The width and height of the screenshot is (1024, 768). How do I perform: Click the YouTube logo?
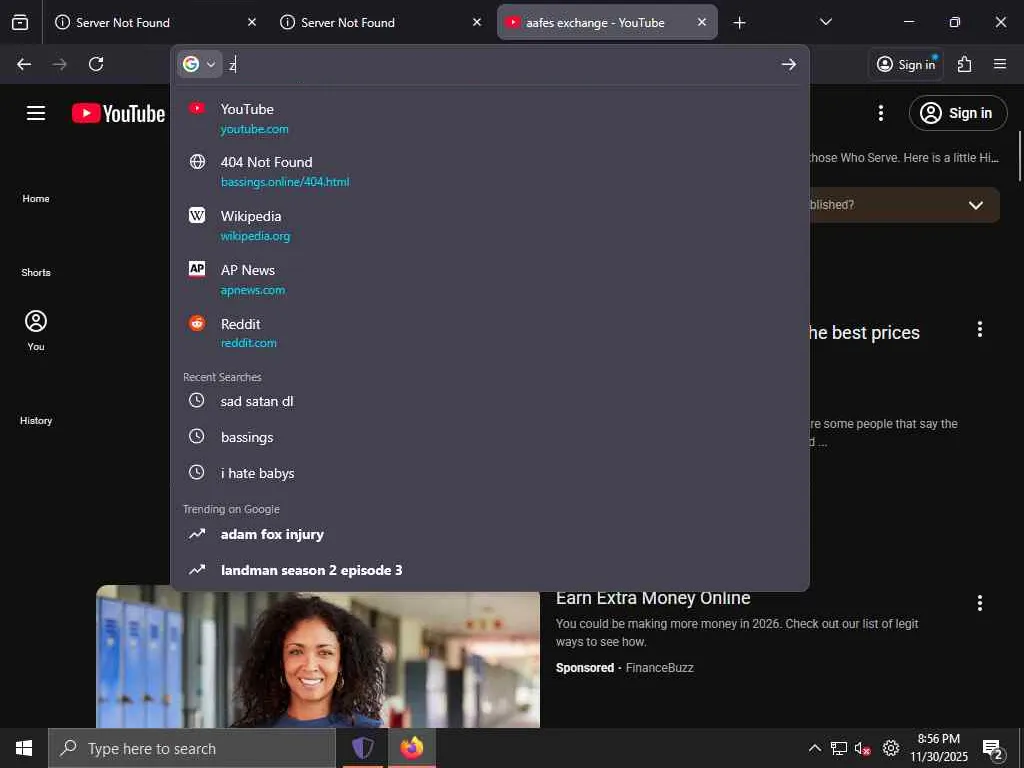pyautogui.click(x=118, y=114)
